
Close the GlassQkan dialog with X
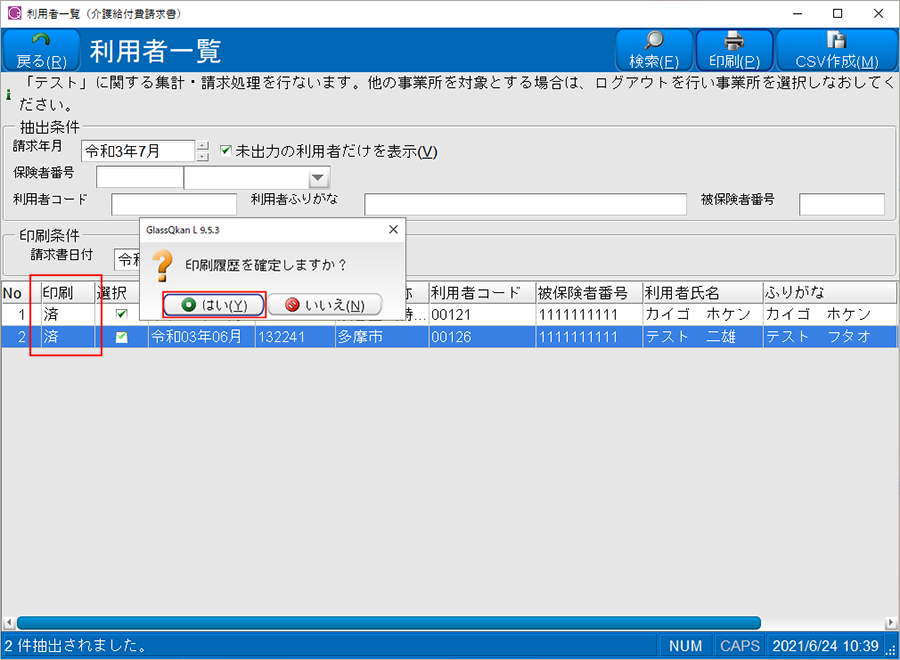(x=392, y=229)
